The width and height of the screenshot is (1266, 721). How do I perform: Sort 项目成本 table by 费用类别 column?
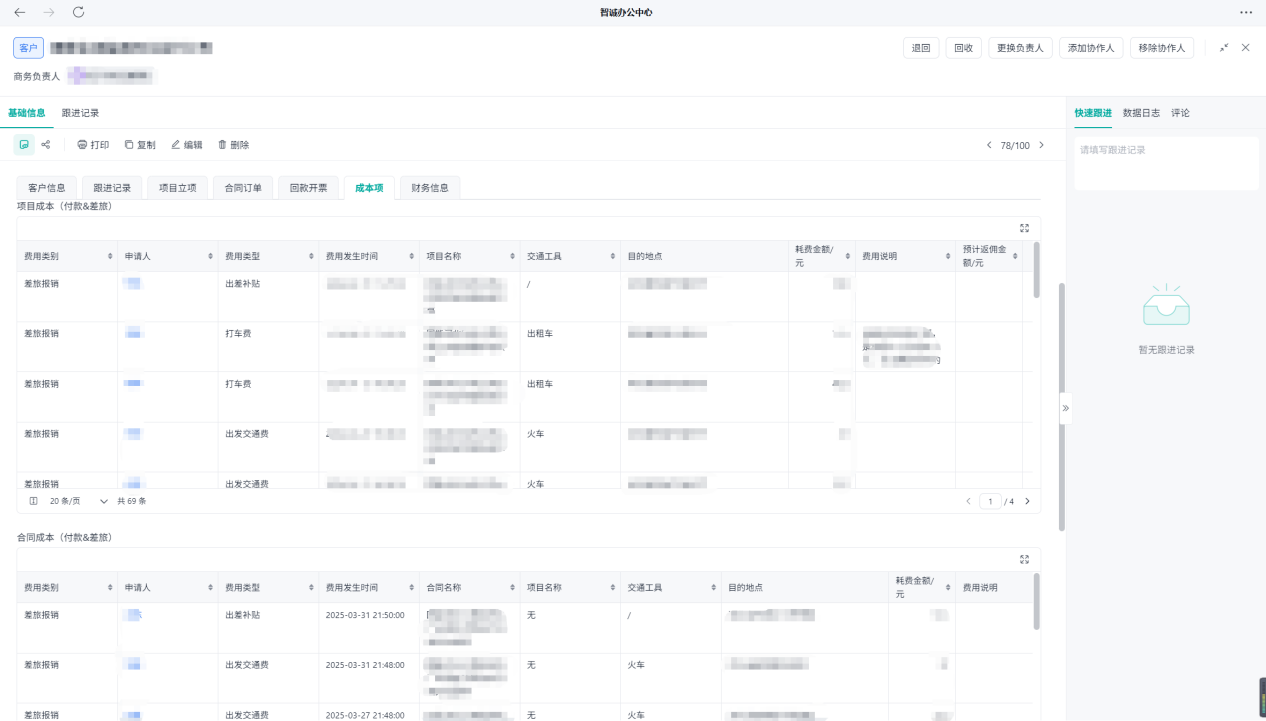click(x=110, y=256)
